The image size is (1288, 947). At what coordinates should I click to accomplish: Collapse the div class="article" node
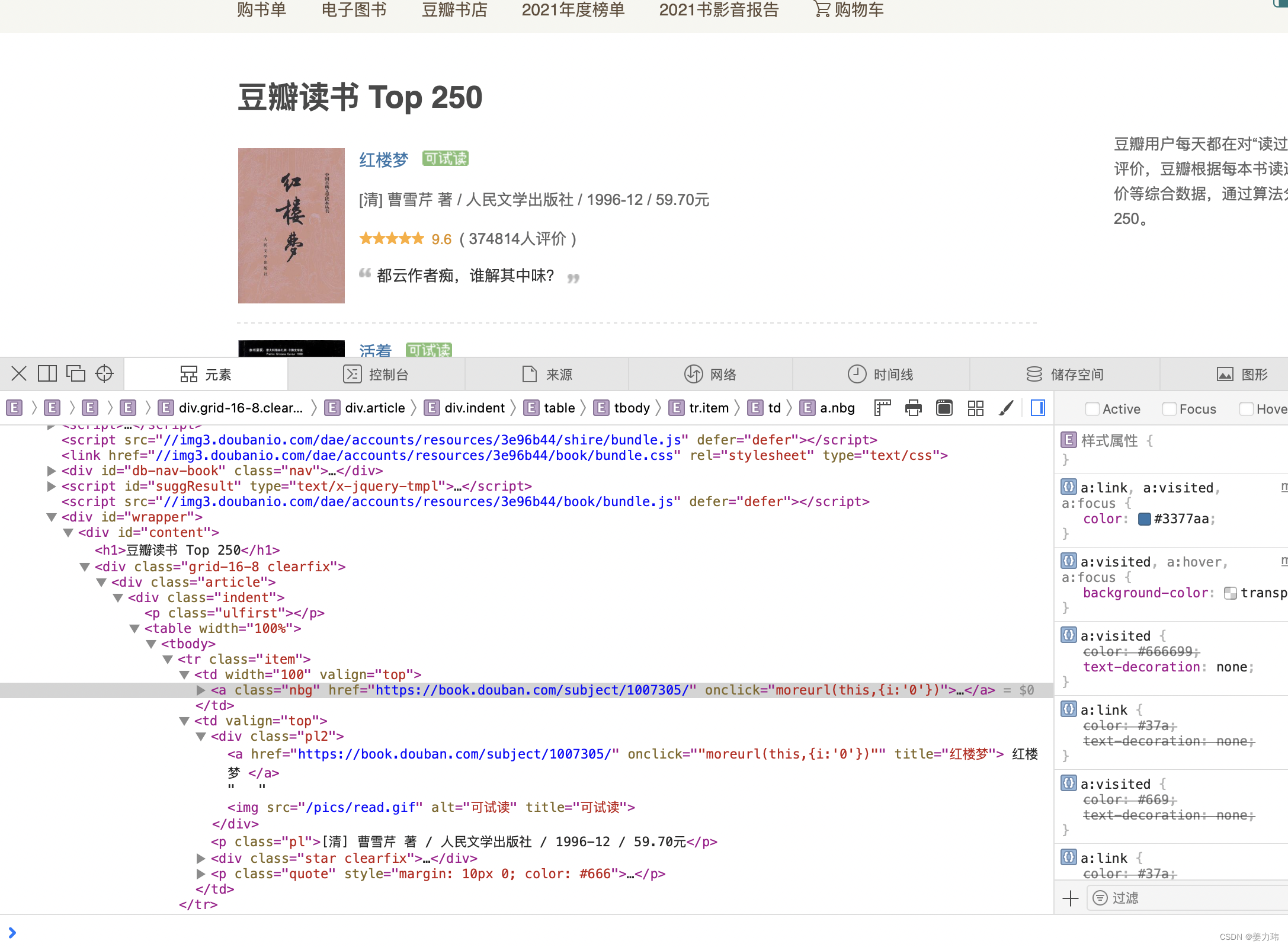pos(101,583)
